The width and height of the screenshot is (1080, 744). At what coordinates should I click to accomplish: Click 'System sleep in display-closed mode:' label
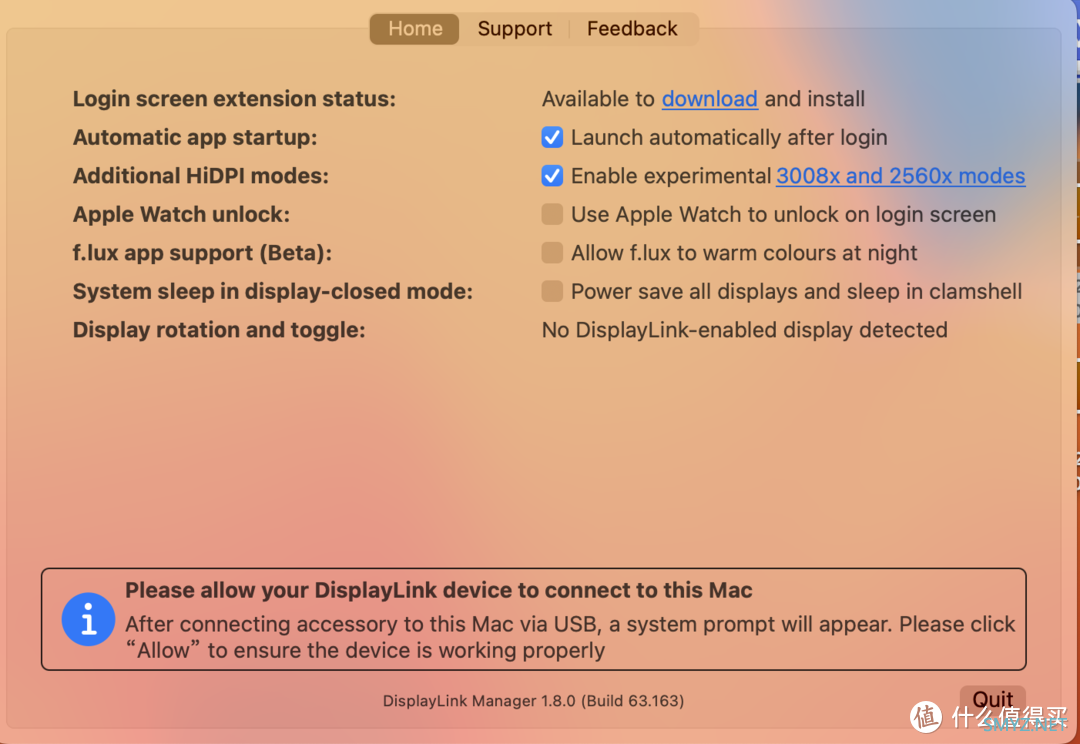pyautogui.click(x=273, y=292)
